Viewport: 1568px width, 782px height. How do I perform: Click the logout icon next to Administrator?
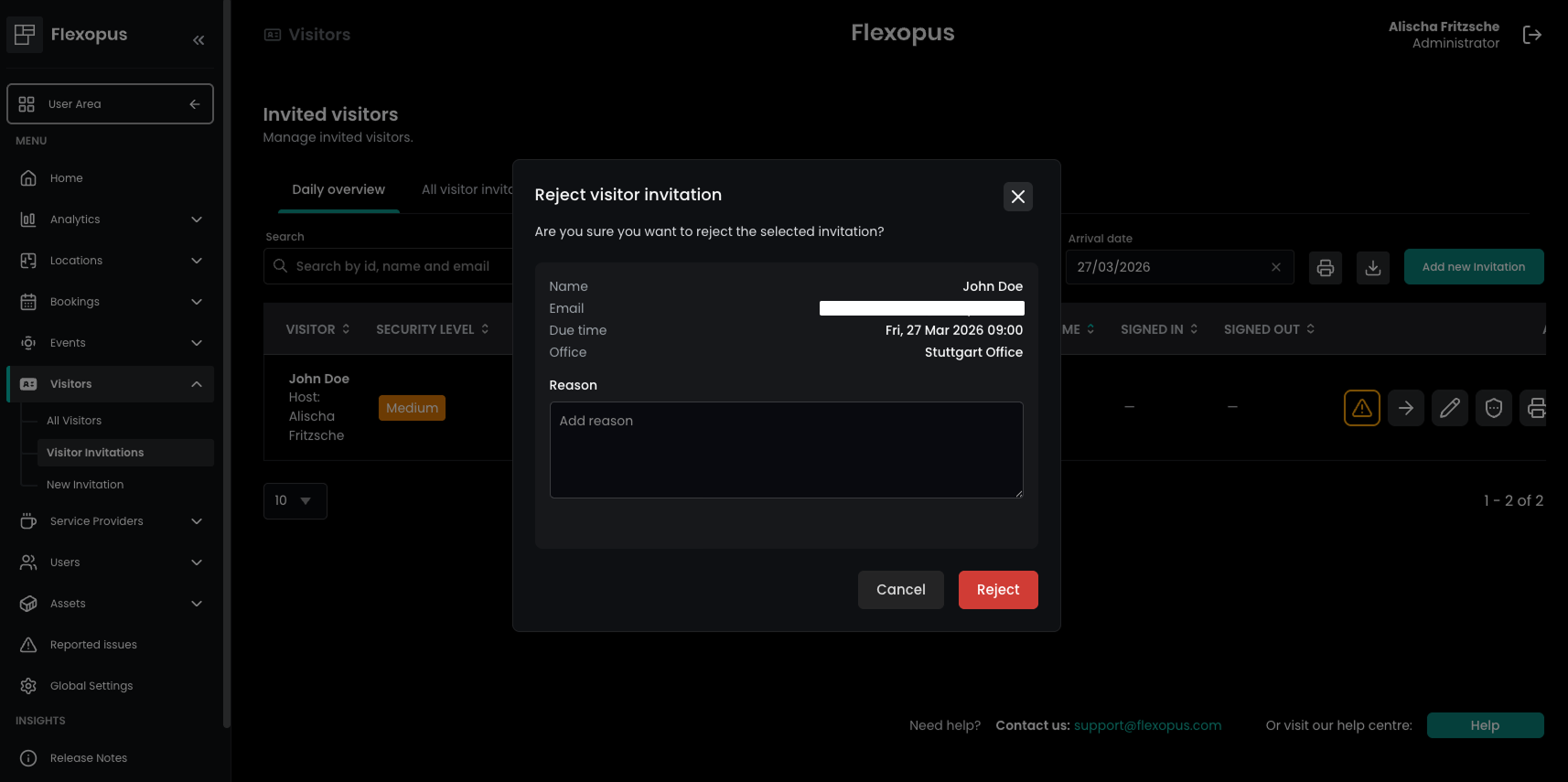pos(1531,35)
